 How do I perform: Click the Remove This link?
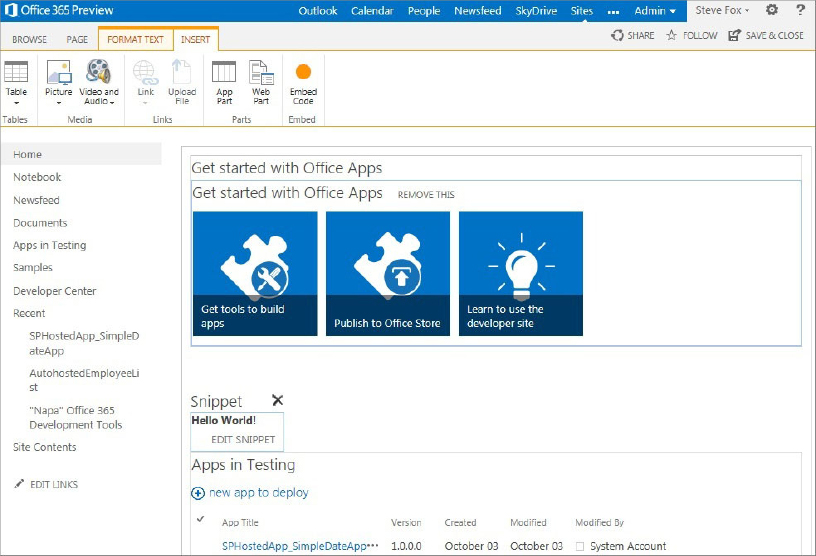click(x=426, y=195)
